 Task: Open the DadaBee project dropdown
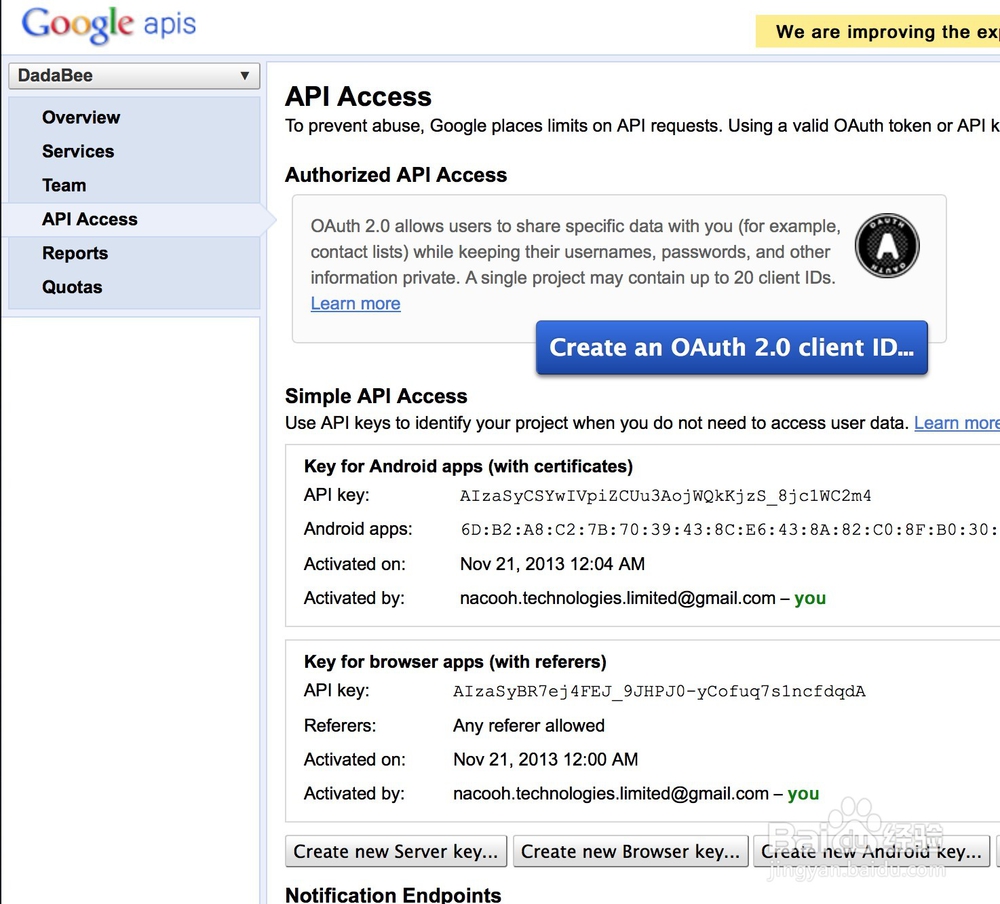coord(134,75)
